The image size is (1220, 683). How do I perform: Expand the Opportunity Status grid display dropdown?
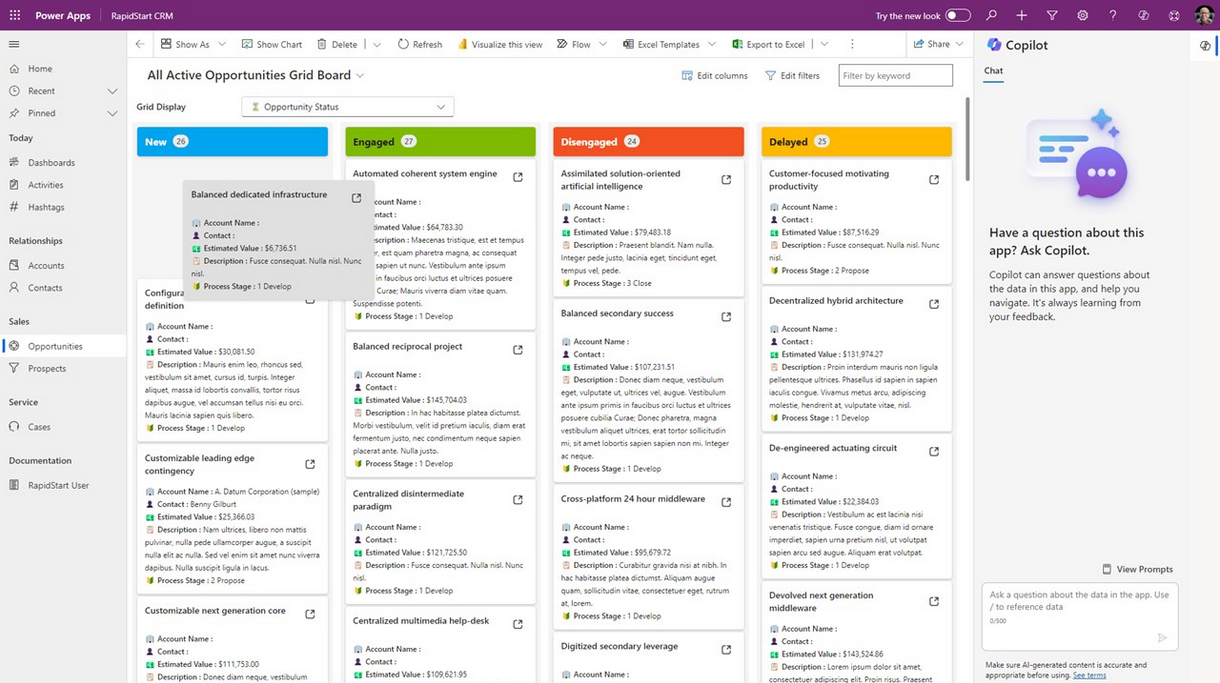[347, 107]
